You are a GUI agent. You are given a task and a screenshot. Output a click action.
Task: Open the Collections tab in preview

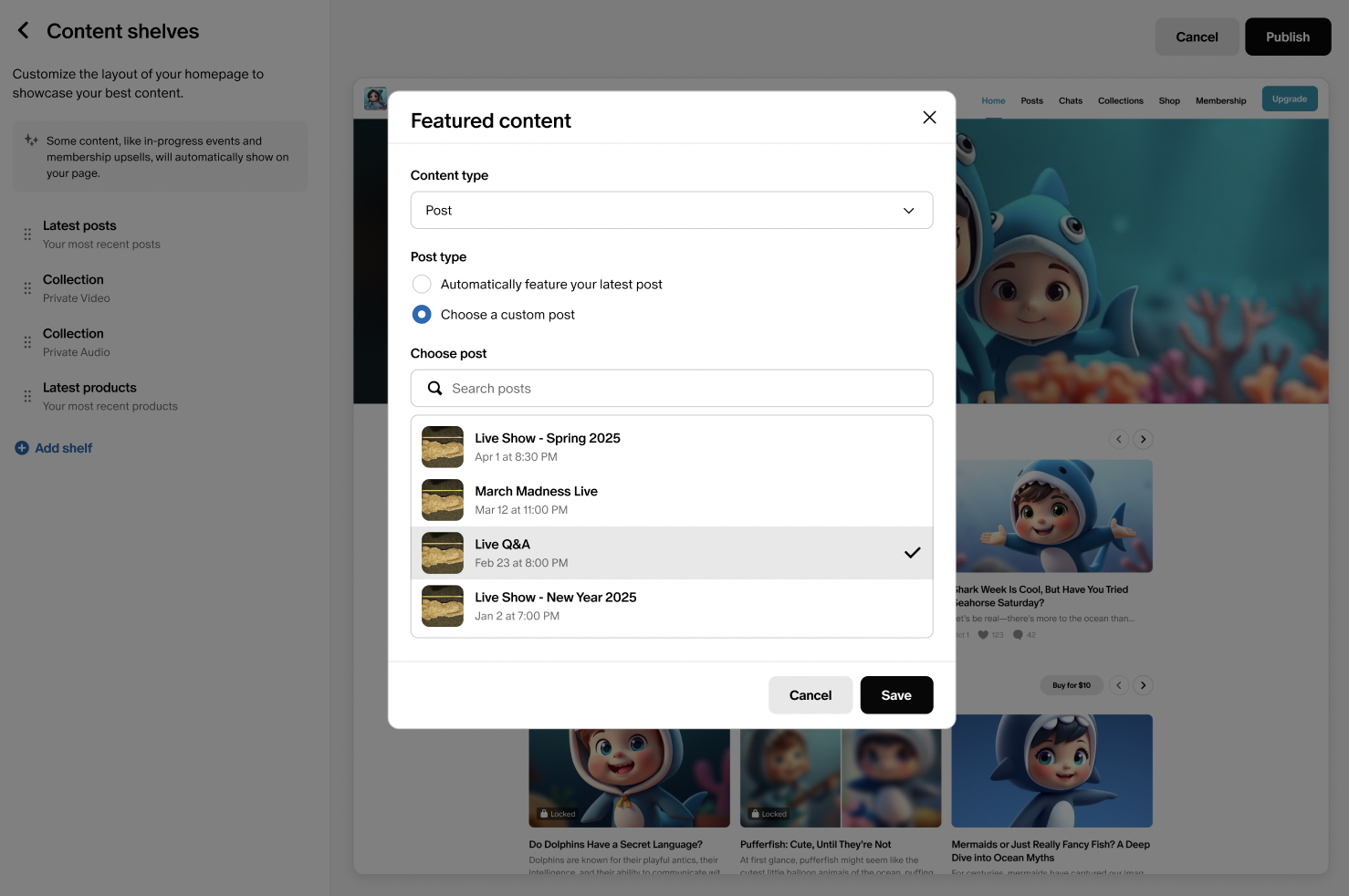click(1120, 101)
